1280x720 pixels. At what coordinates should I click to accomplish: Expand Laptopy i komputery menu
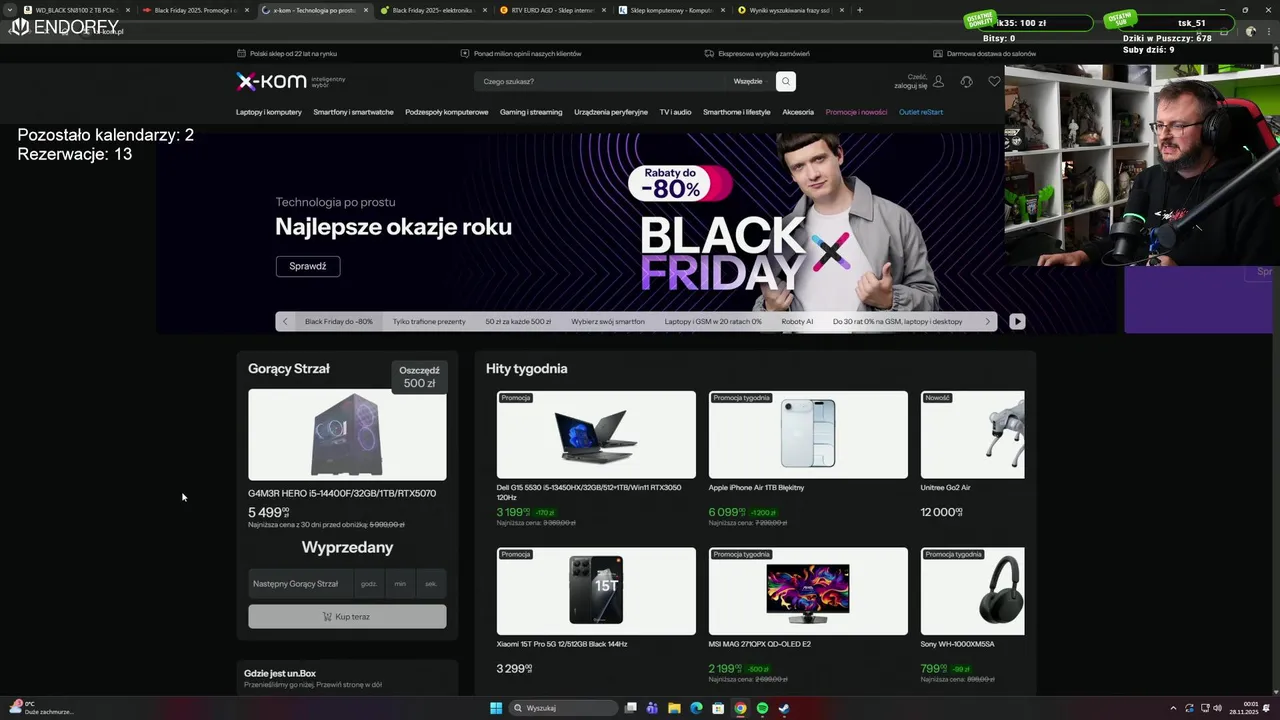[269, 112]
